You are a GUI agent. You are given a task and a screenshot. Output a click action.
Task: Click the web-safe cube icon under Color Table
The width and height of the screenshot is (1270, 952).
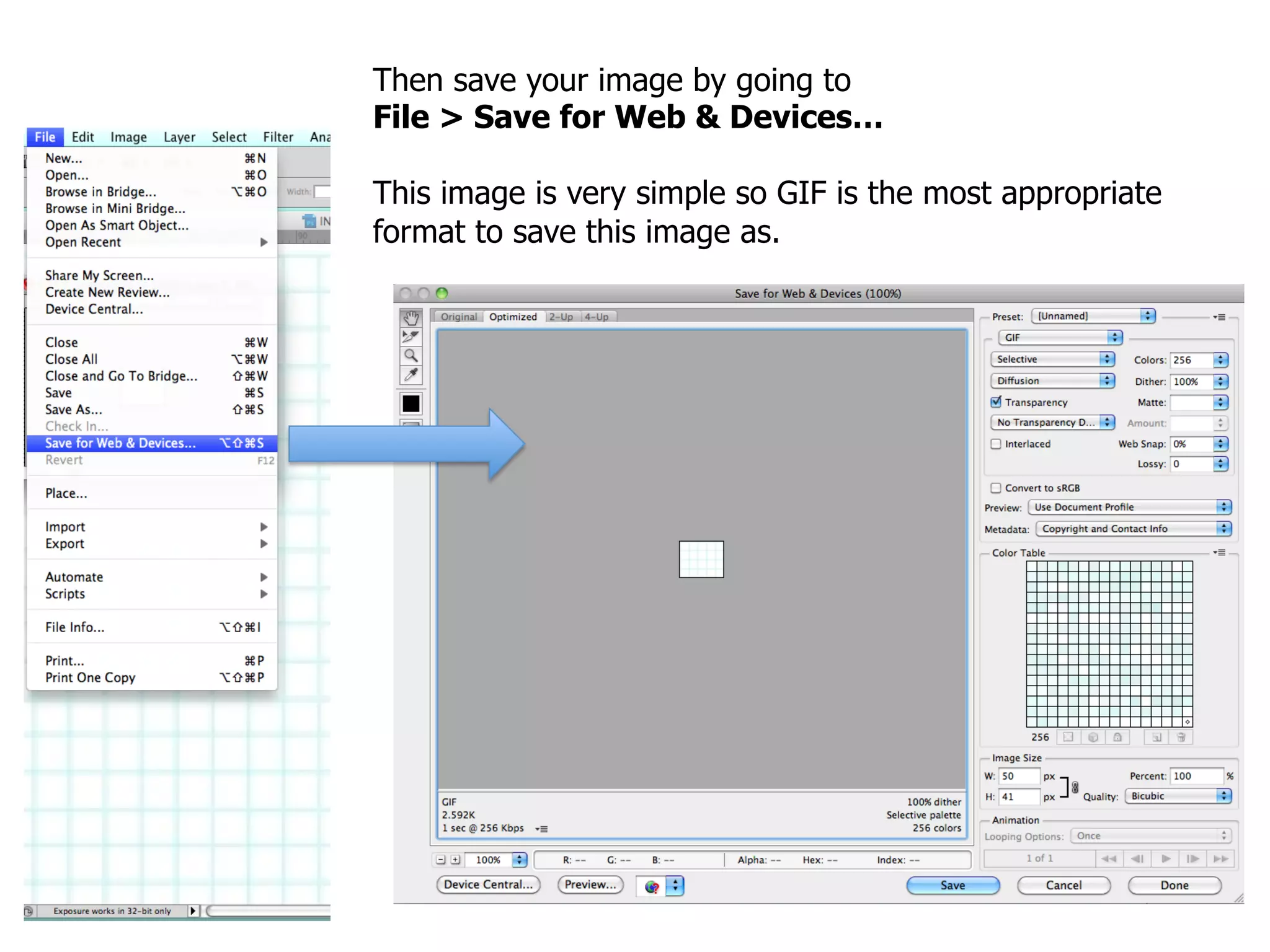(x=1093, y=737)
